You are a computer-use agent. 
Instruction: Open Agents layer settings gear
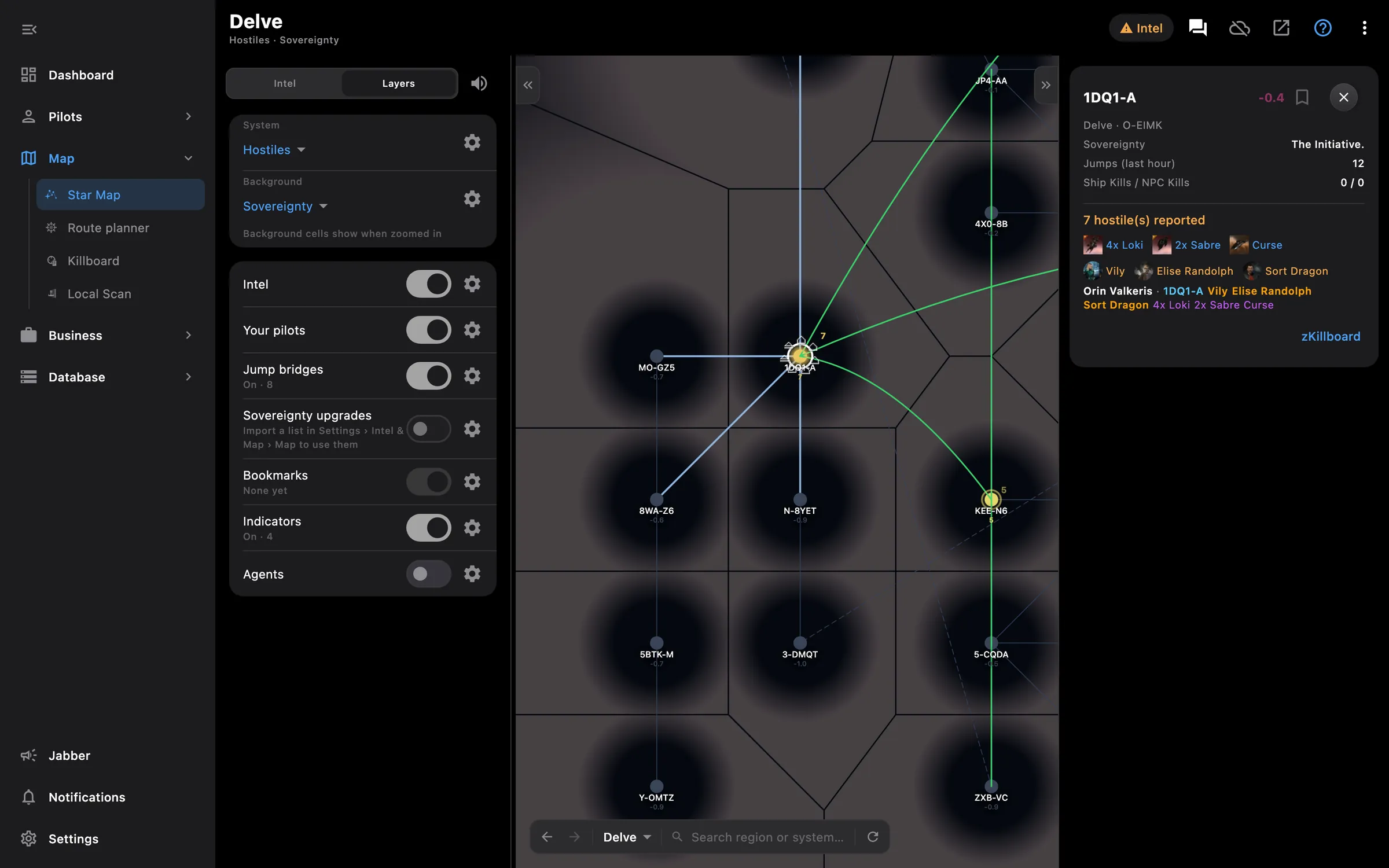pyautogui.click(x=472, y=574)
